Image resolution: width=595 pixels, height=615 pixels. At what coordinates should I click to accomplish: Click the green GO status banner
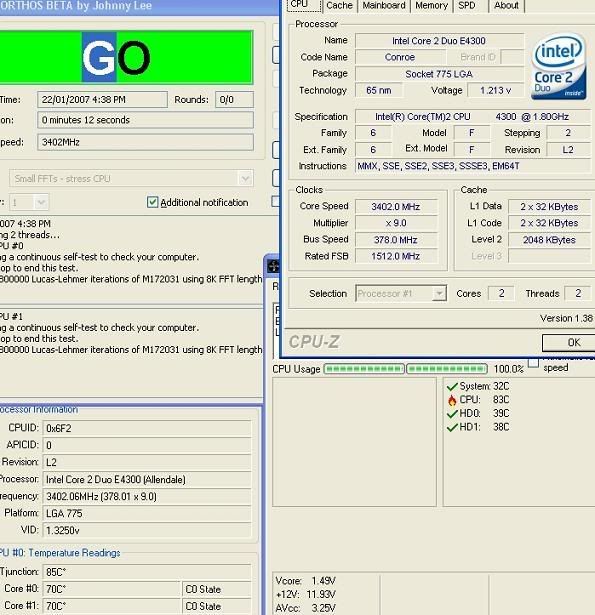tap(126, 57)
